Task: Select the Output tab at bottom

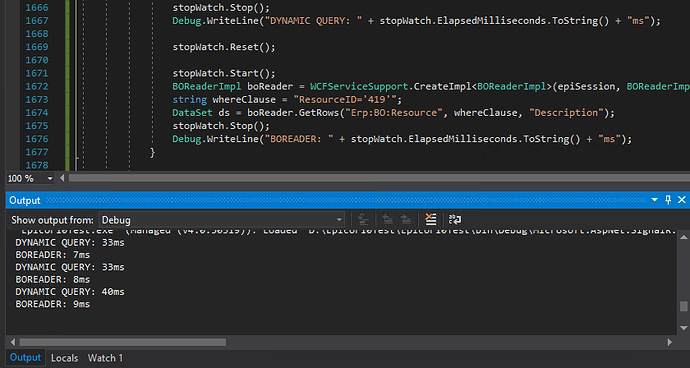Action: (x=25, y=358)
